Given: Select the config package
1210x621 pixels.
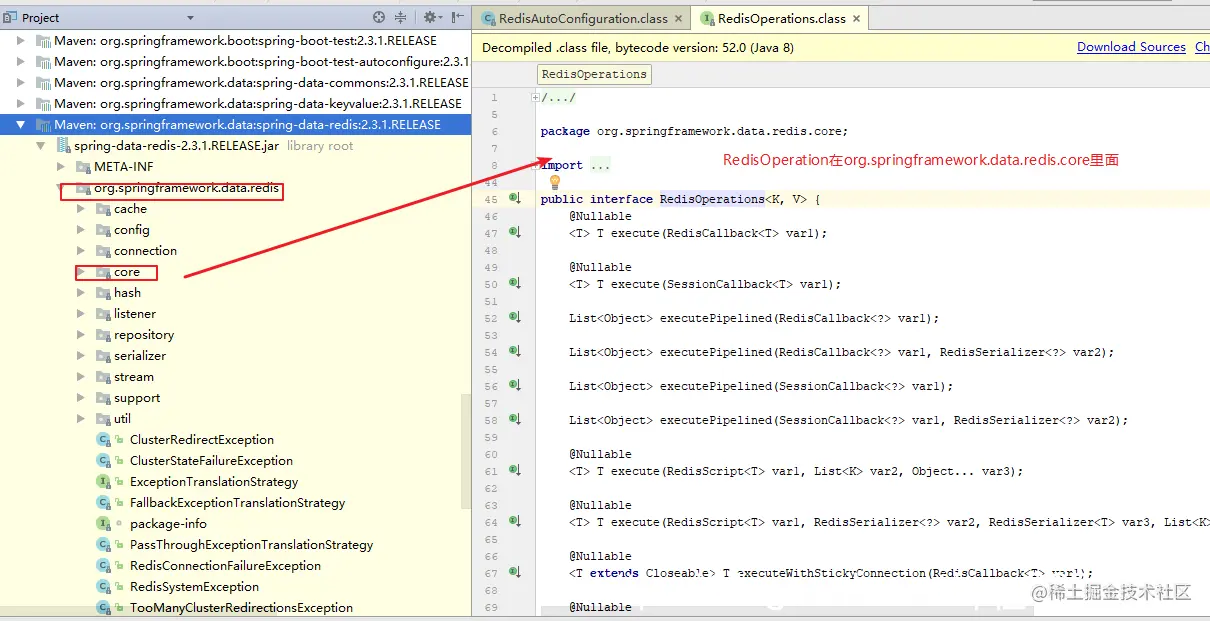Looking at the screenshot, I should coord(132,230).
